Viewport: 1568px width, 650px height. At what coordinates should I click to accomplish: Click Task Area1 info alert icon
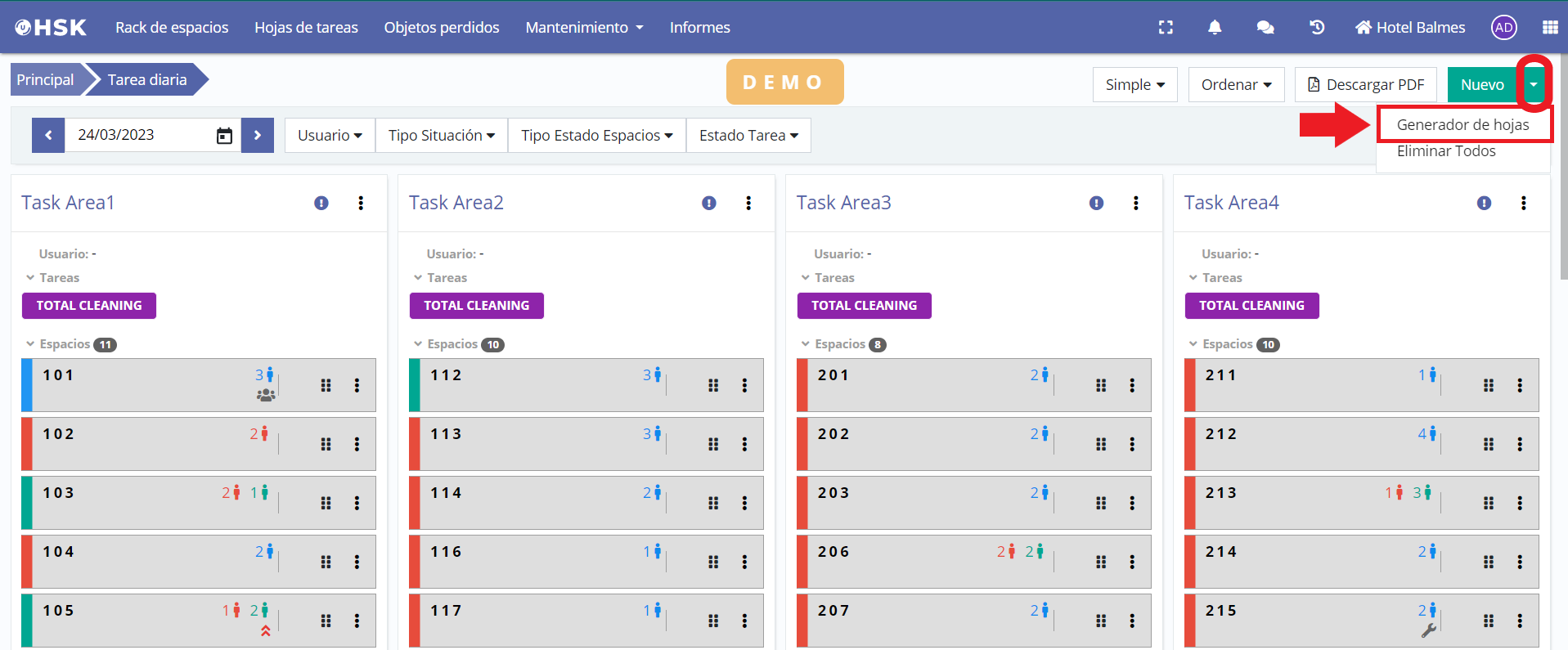click(321, 204)
